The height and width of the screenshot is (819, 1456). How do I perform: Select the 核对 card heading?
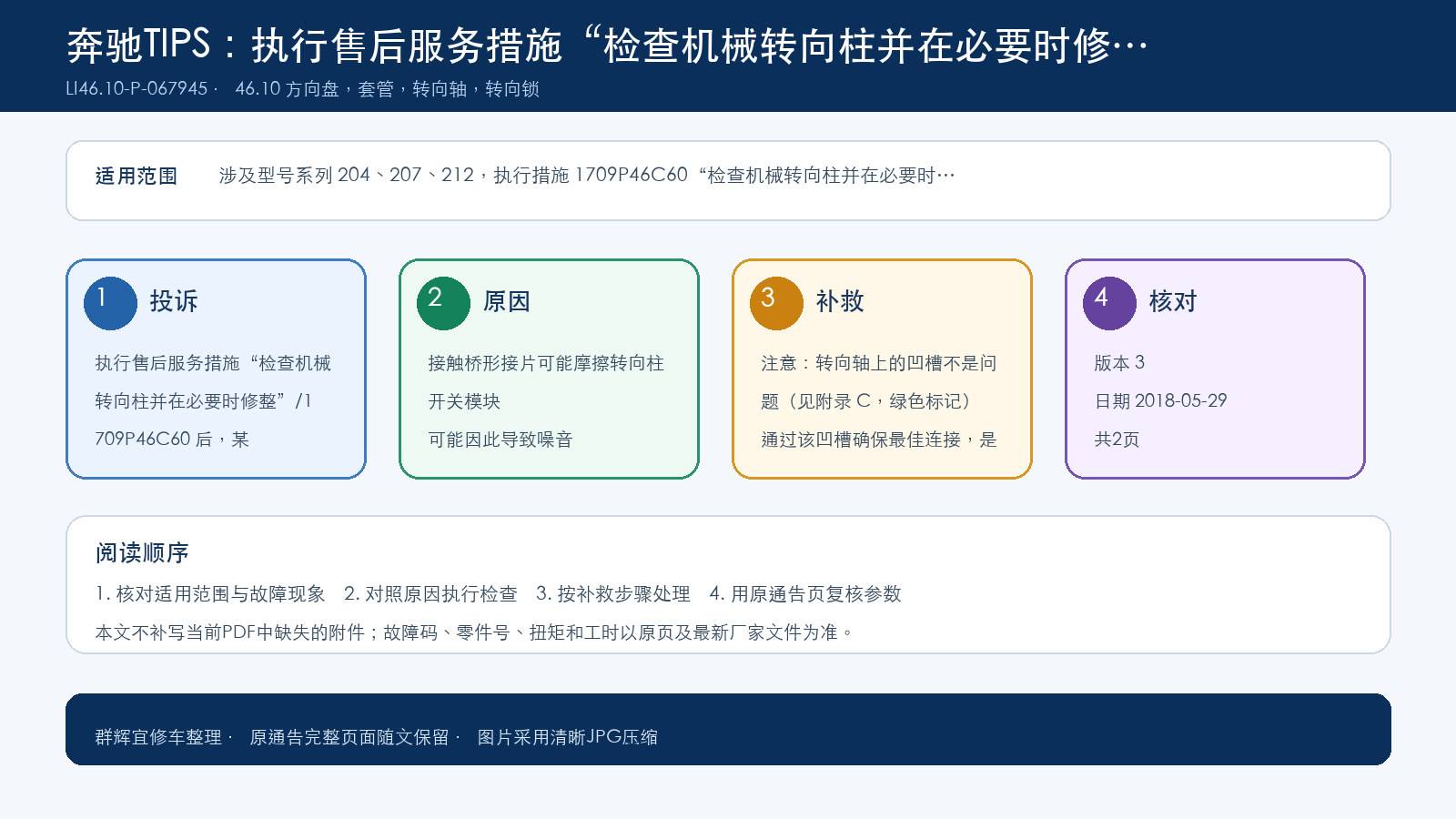(1173, 301)
